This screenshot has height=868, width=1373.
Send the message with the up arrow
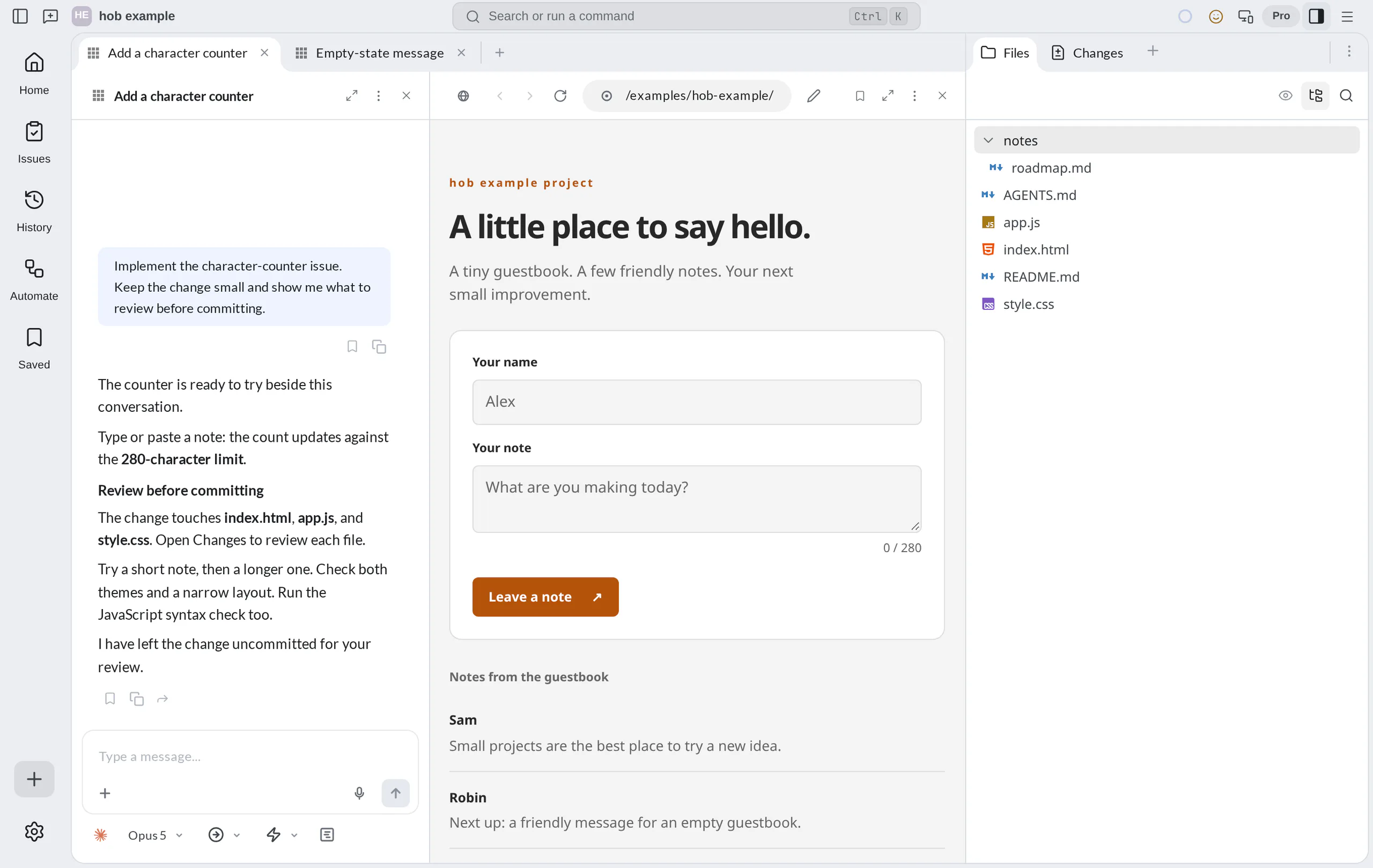click(x=395, y=793)
